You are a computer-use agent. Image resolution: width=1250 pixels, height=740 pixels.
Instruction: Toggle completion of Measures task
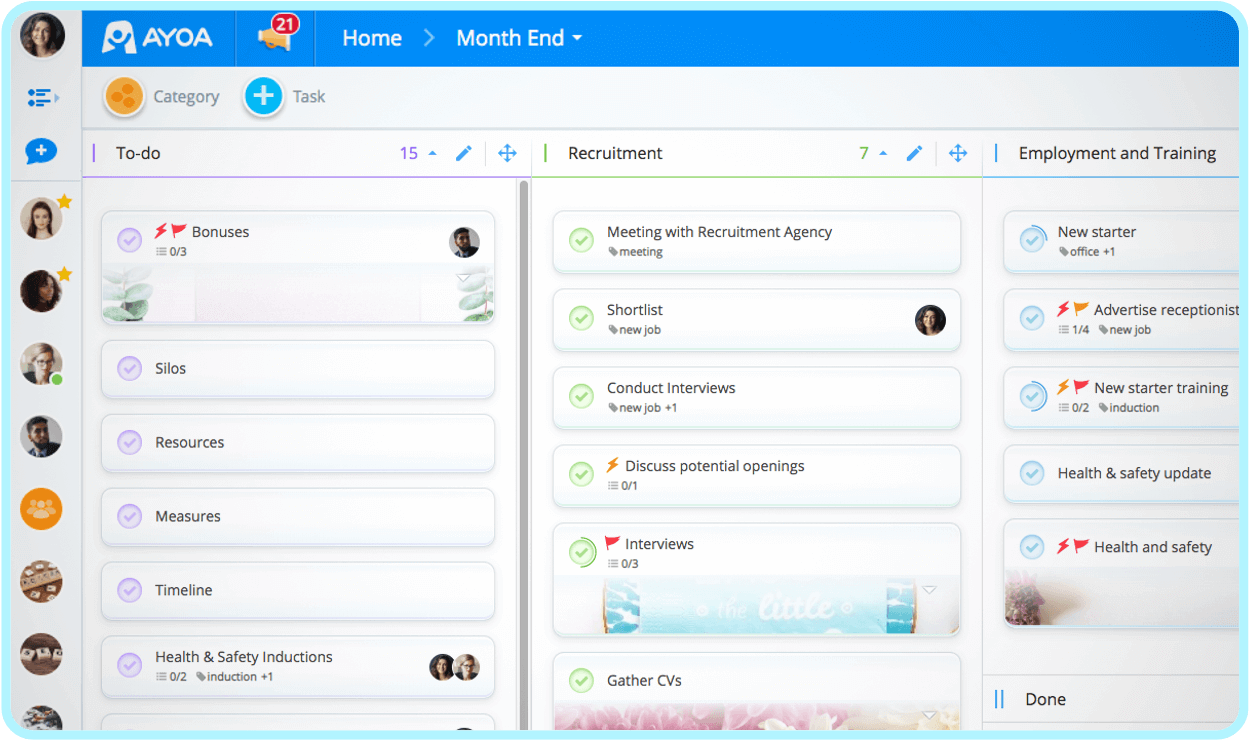pos(130,516)
